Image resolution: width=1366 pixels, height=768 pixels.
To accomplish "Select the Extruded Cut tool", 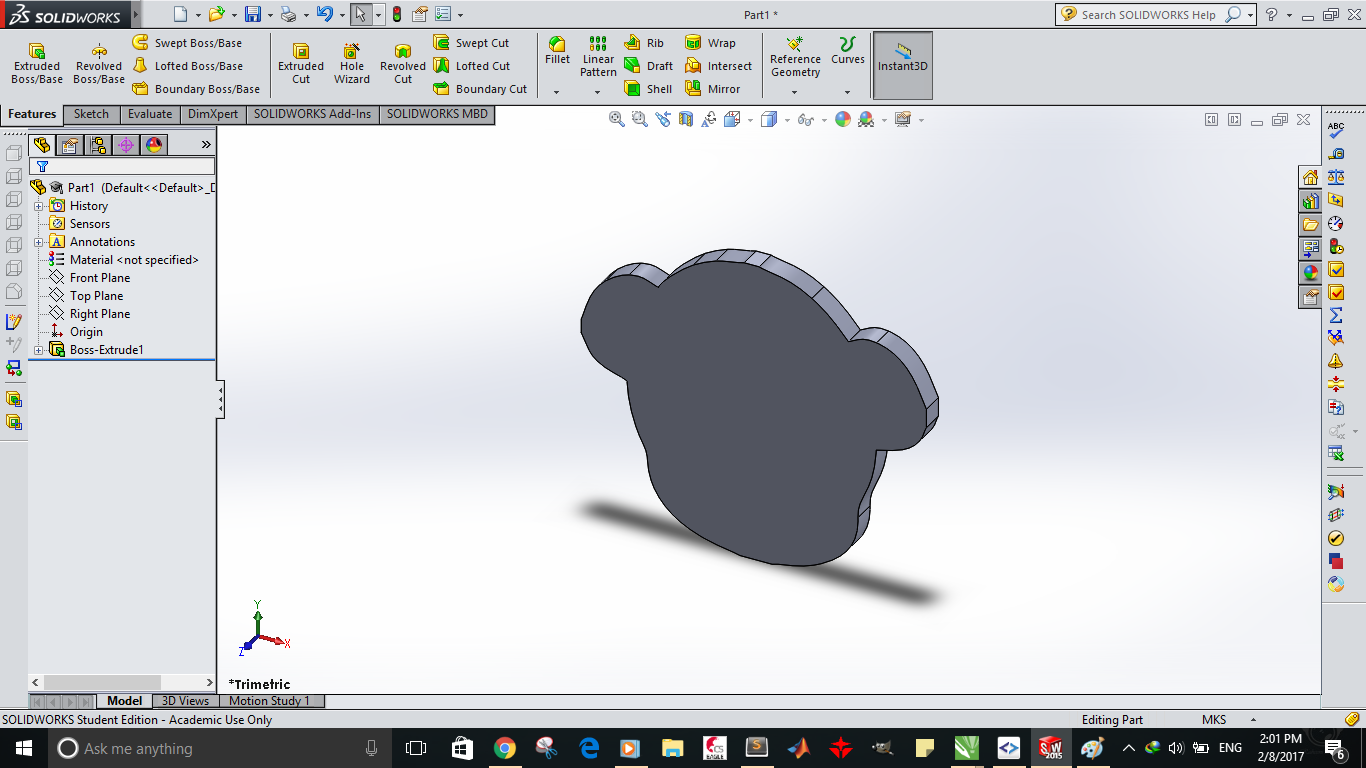I will [x=301, y=65].
